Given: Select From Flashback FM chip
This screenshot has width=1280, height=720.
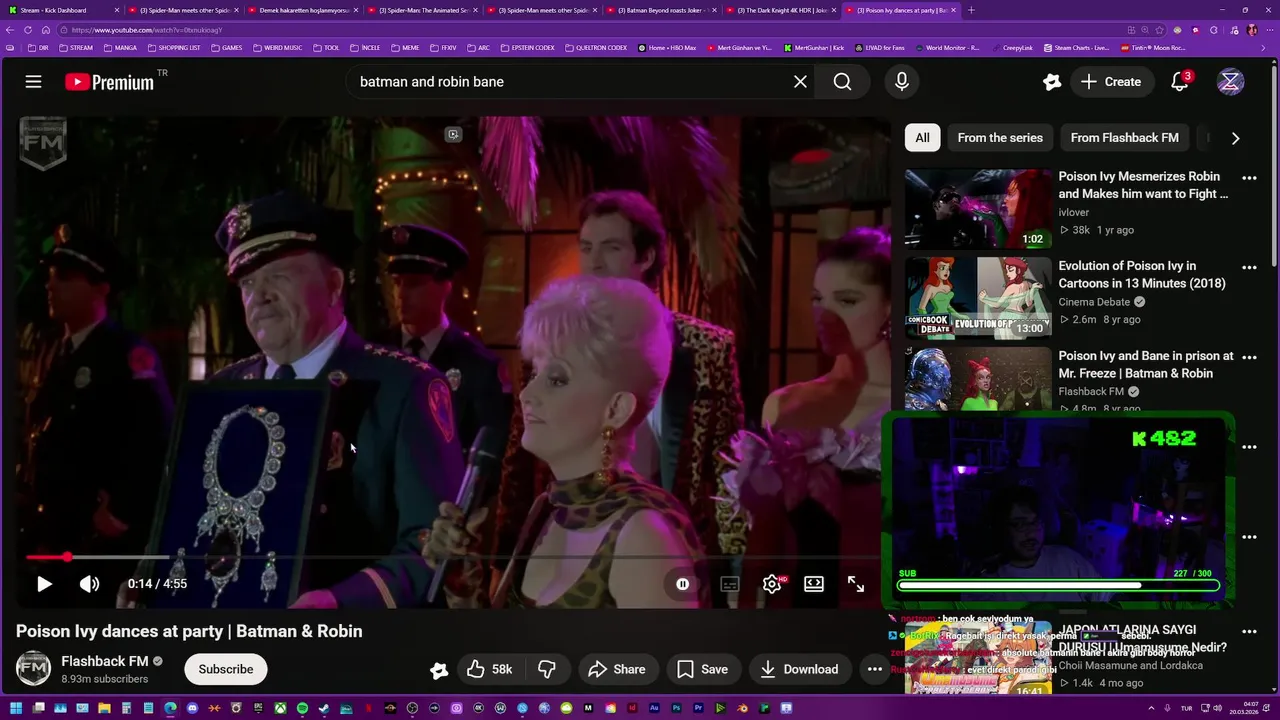Looking at the screenshot, I should (1124, 138).
